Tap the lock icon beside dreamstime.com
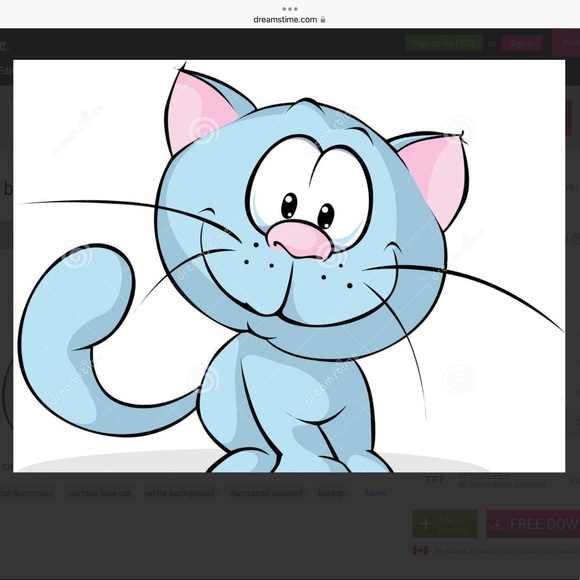Screen dimensions: 580x580 click(323, 20)
